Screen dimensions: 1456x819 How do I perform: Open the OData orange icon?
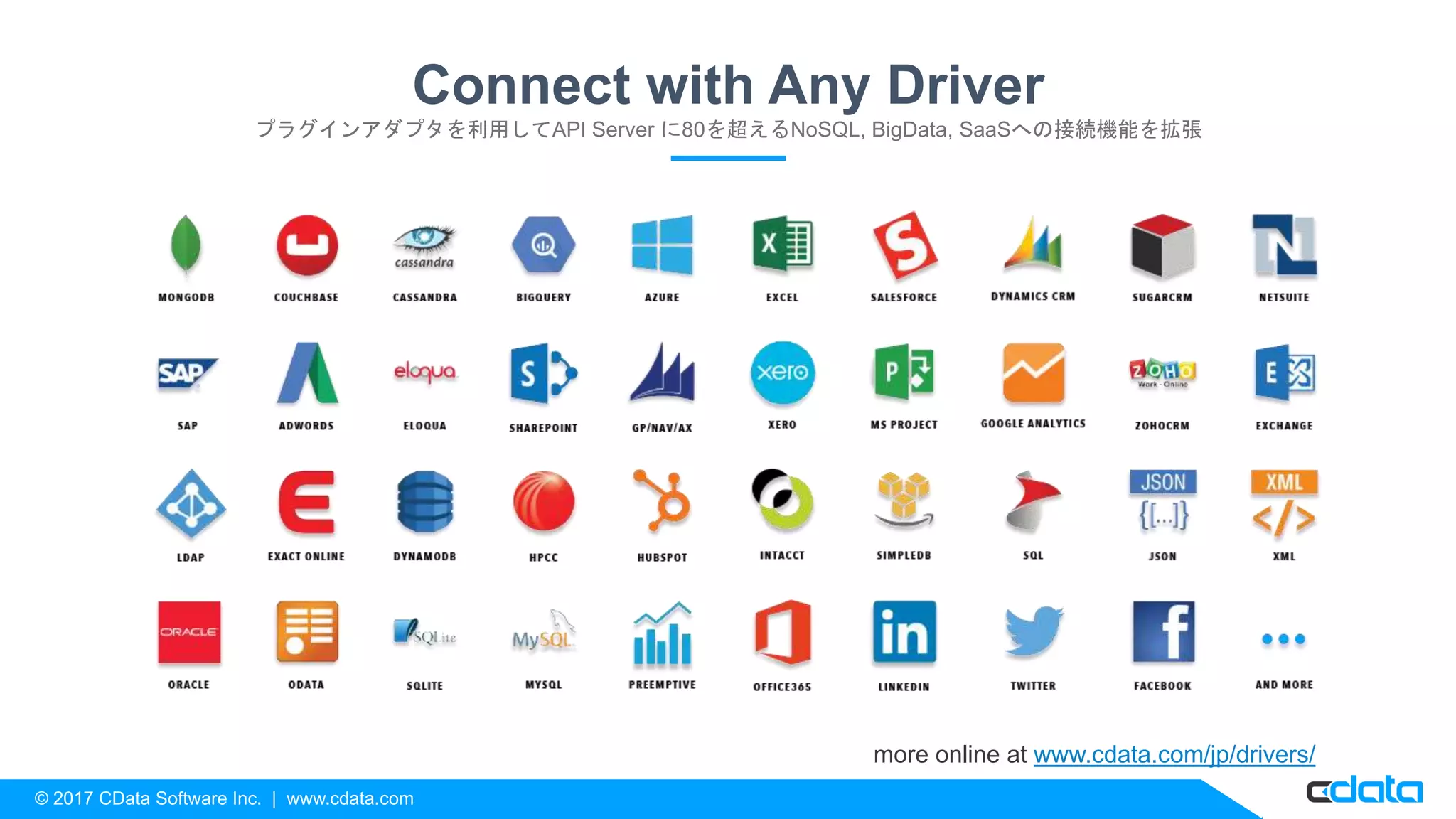click(306, 631)
